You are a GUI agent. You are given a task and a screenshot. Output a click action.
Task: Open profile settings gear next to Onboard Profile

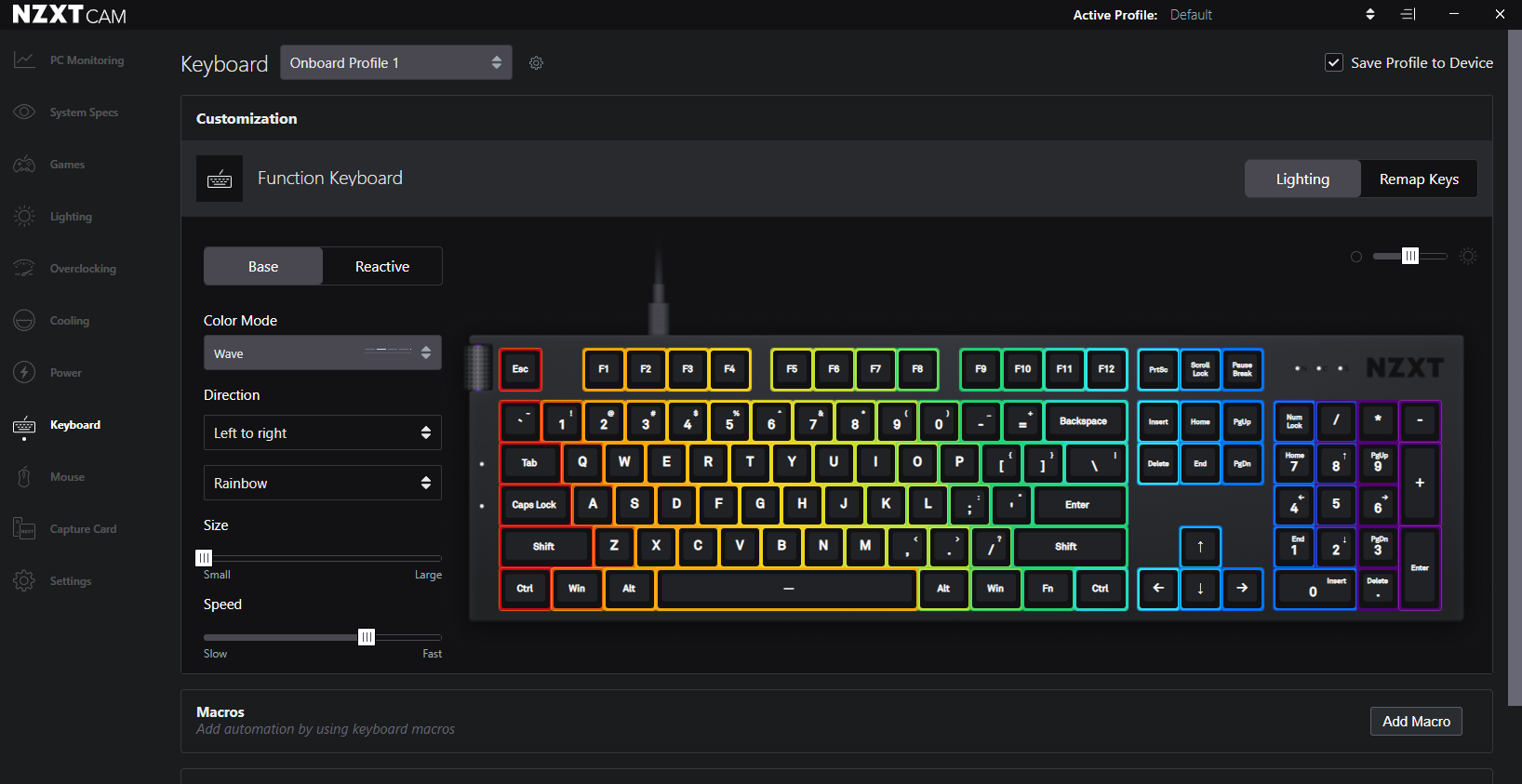click(536, 63)
